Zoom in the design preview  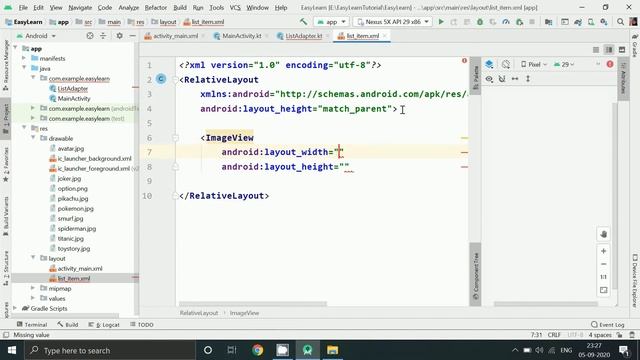click(x=604, y=251)
